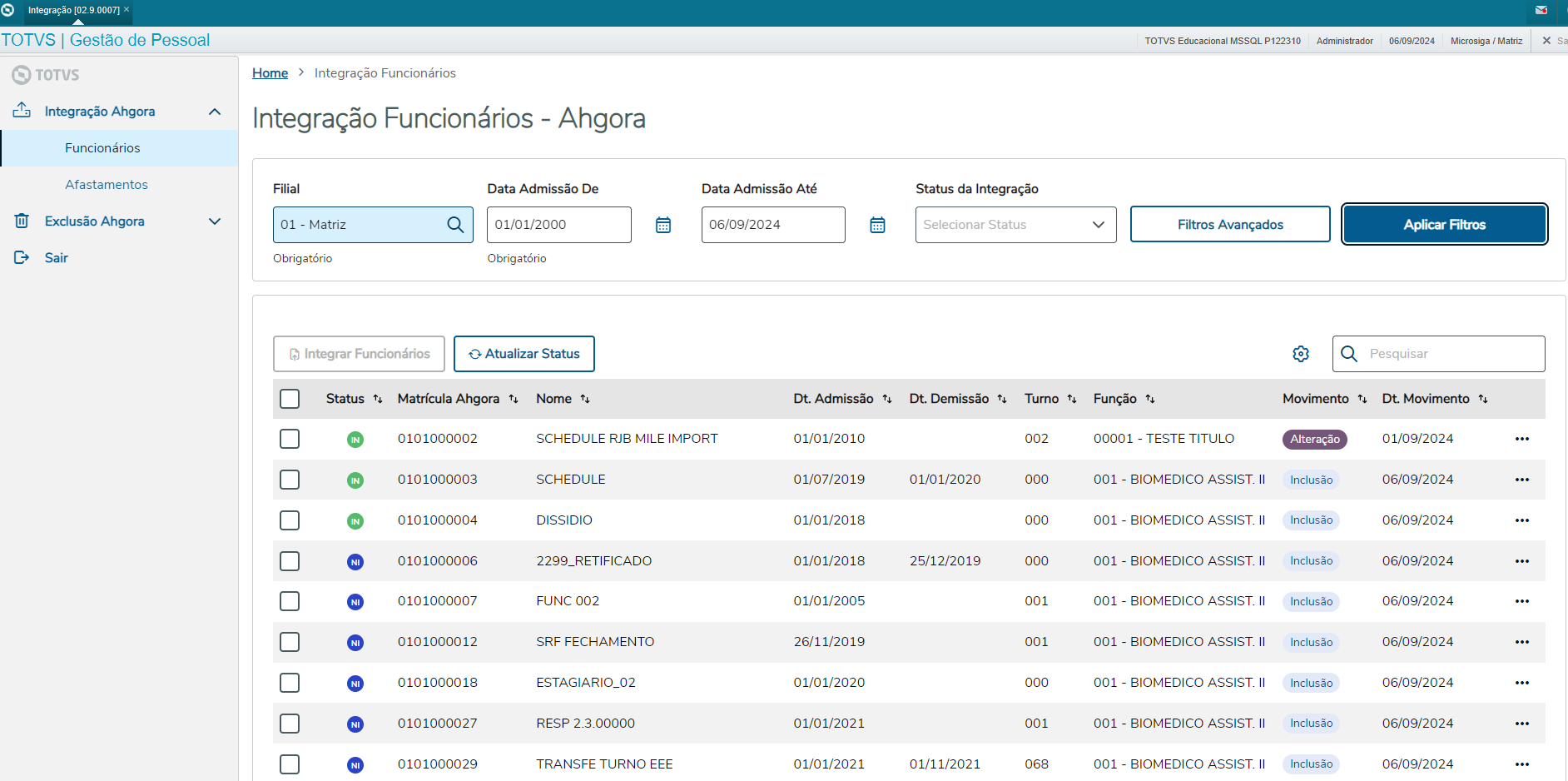
Task: Click the Data Admissão De date field
Action: click(x=559, y=225)
